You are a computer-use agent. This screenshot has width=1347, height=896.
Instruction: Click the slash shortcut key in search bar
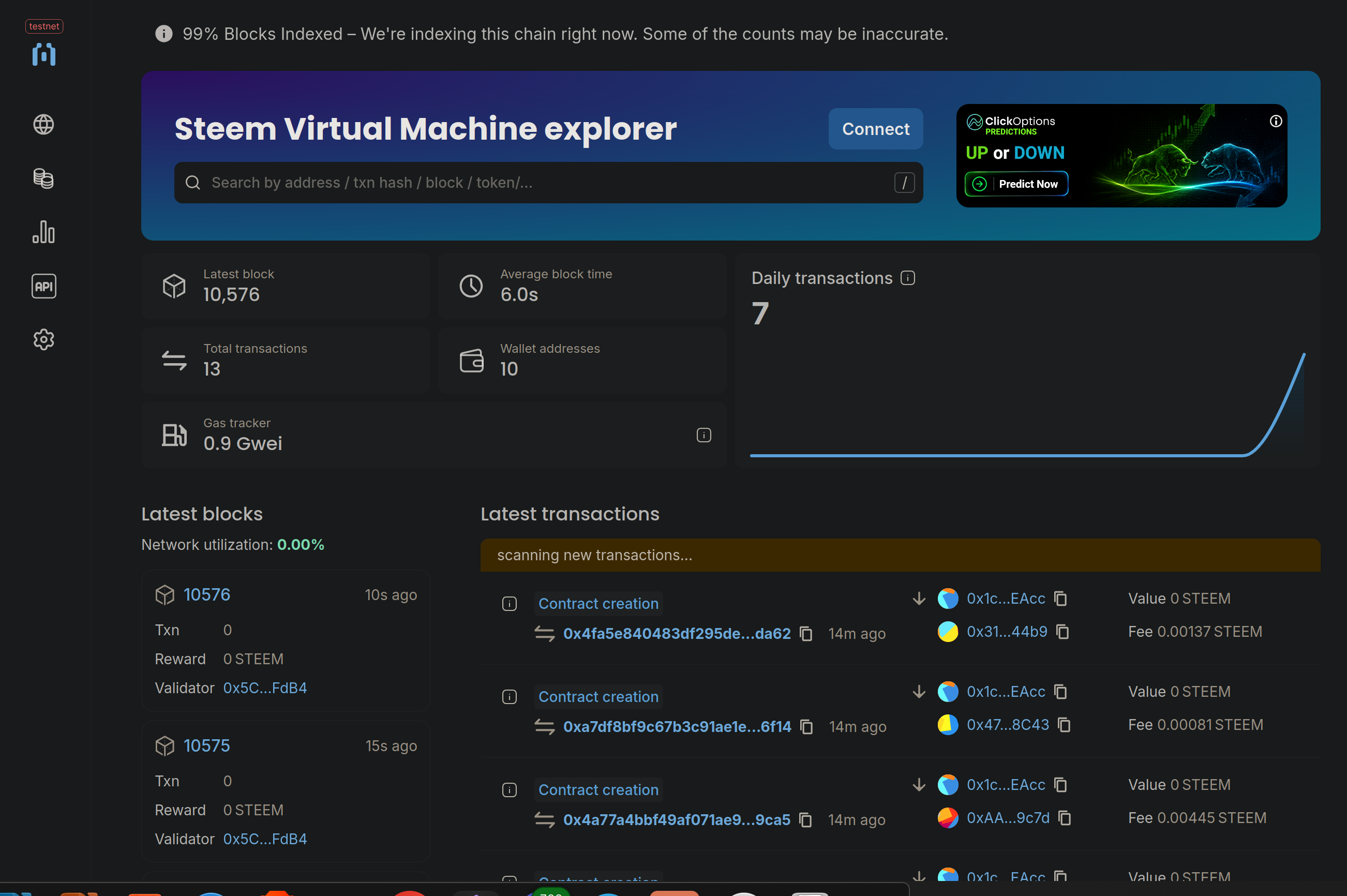pos(904,182)
